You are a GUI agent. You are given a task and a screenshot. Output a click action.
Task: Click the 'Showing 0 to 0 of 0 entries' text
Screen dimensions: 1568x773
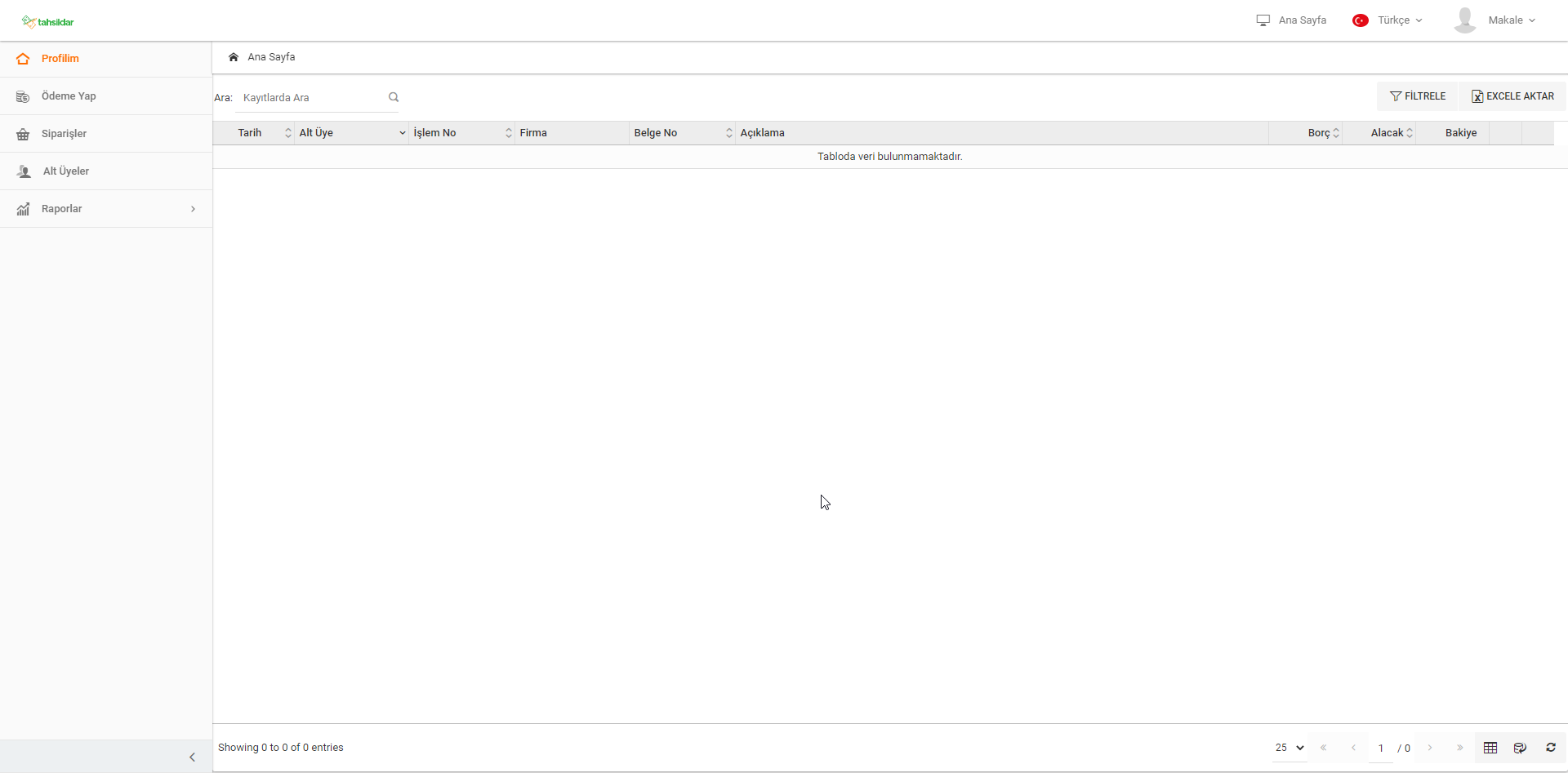click(281, 748)
